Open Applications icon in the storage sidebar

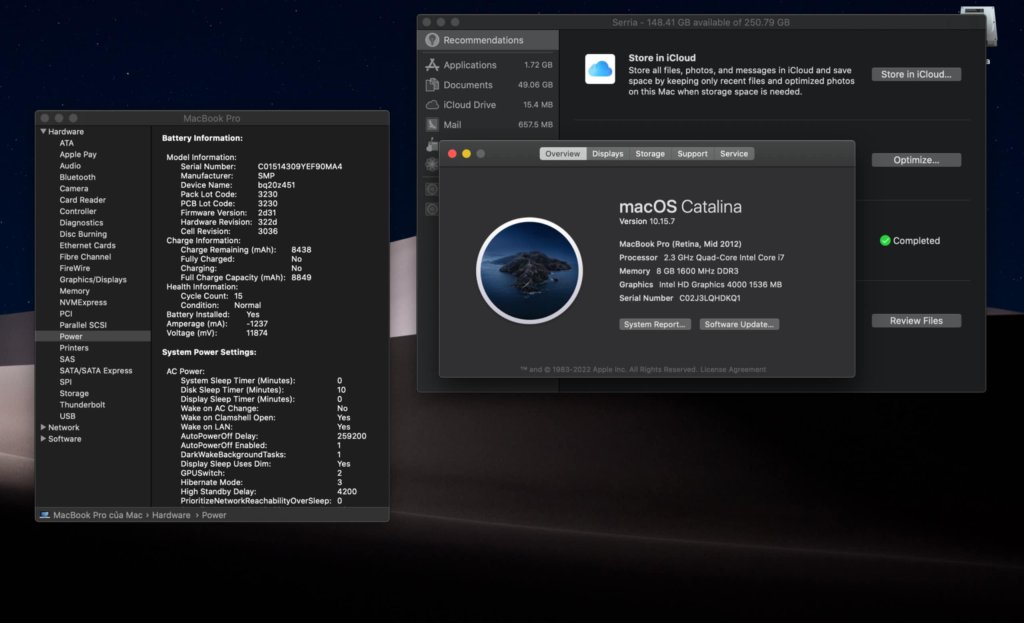pyautogui.click(x=432, y=65)
